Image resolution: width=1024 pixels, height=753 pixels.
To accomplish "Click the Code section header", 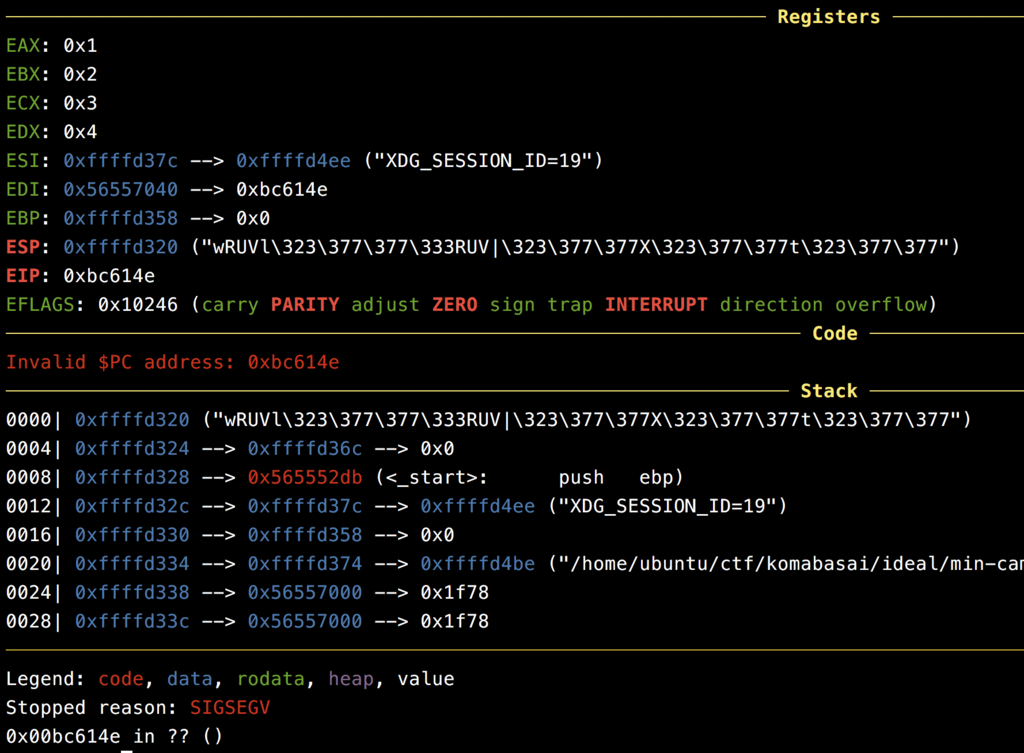I will click(x=835, y=333).
